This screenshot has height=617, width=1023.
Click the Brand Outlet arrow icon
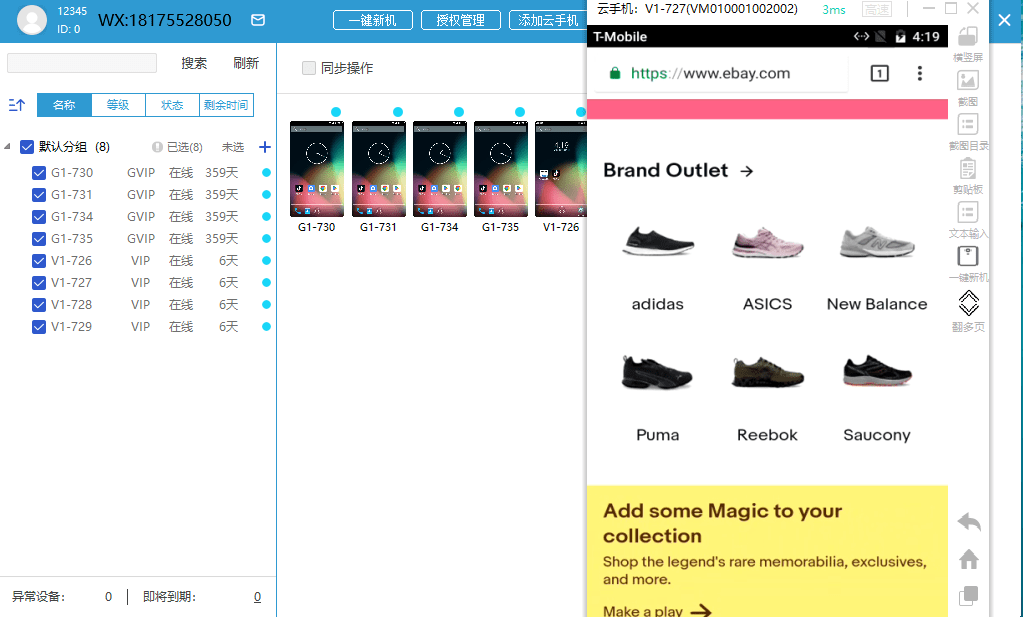(x=747, y=171)
